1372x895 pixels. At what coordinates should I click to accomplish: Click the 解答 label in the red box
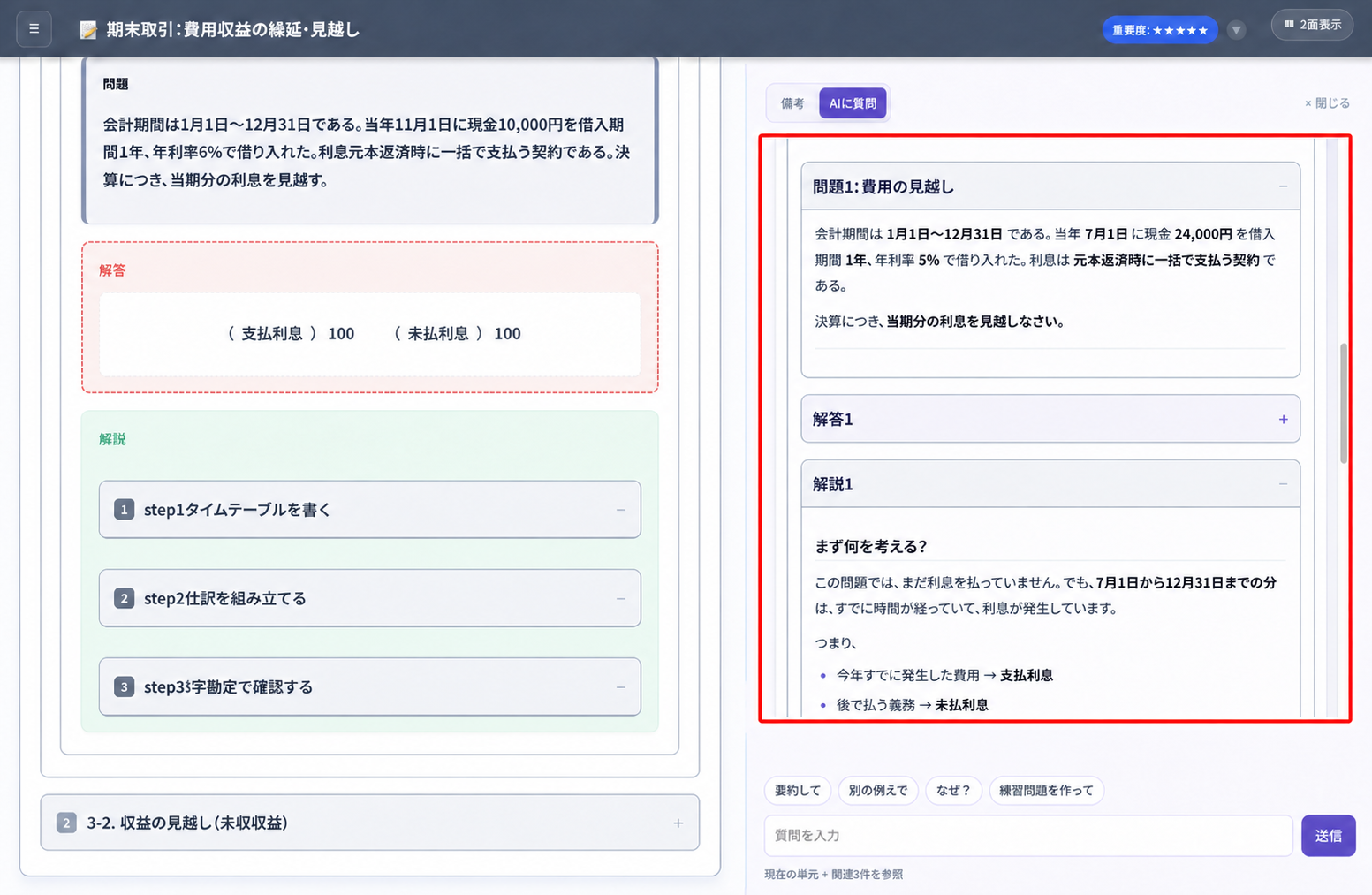pos(112,270)
